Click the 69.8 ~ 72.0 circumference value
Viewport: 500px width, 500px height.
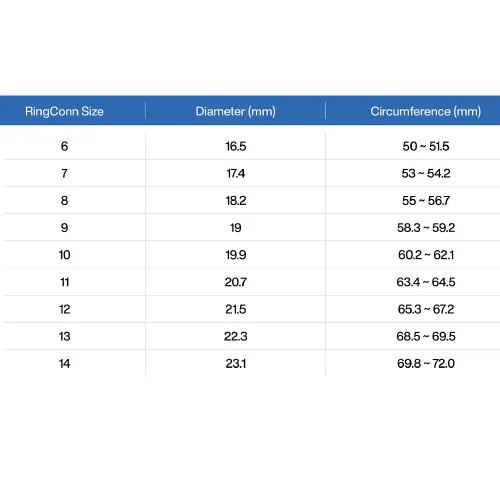[x=426, y=364]
